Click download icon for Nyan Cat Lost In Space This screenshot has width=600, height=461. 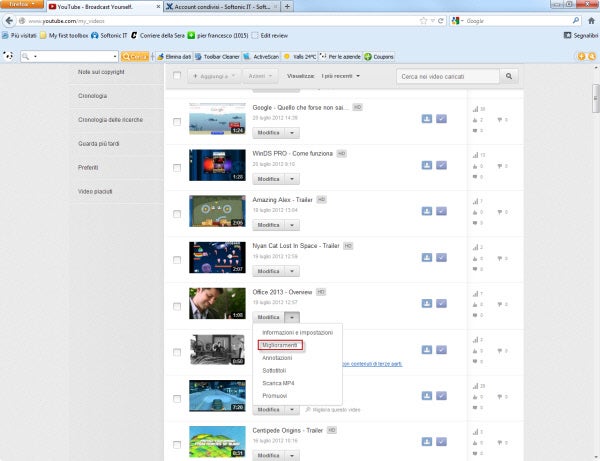tap(427, 257)
